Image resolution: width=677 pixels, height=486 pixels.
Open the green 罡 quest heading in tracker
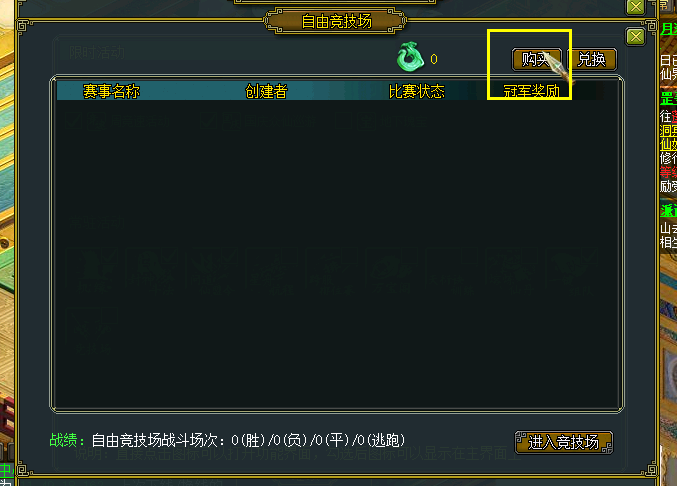point(668,98)
